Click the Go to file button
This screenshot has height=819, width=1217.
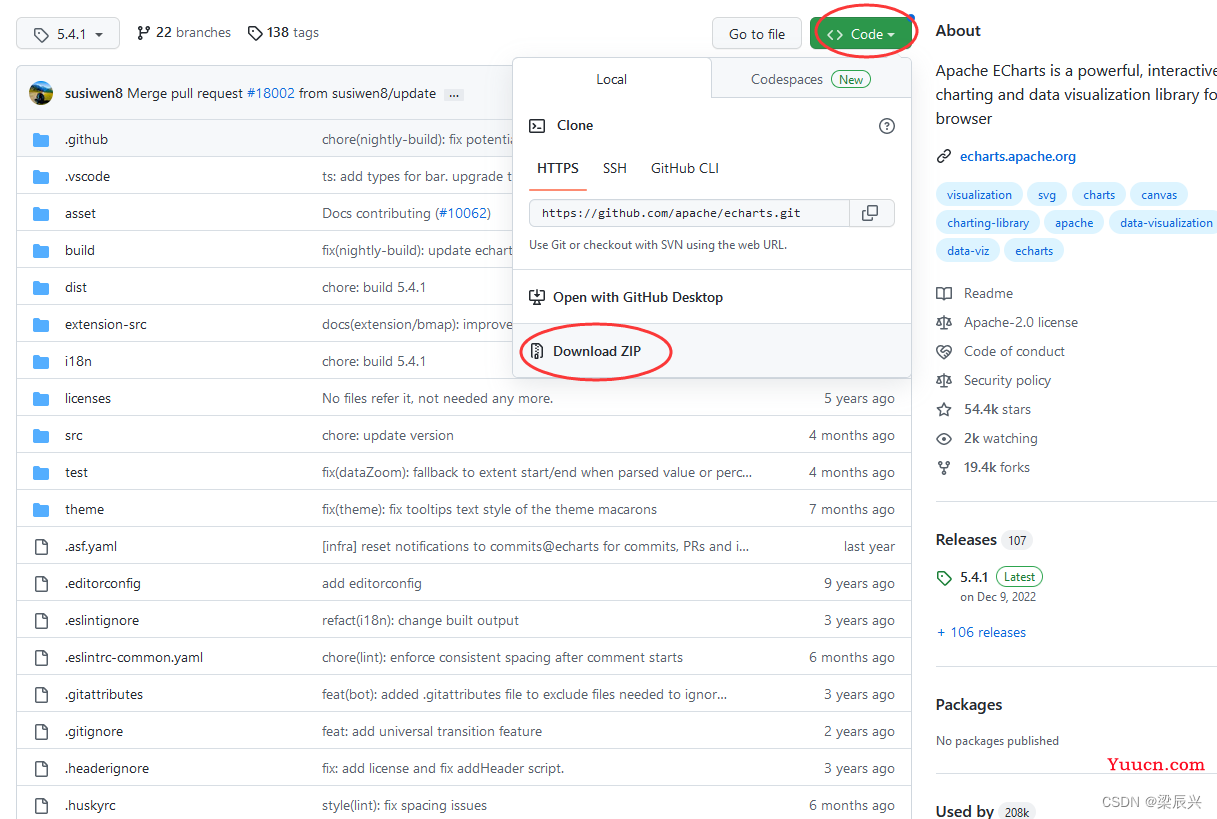(x=756, y=33)
